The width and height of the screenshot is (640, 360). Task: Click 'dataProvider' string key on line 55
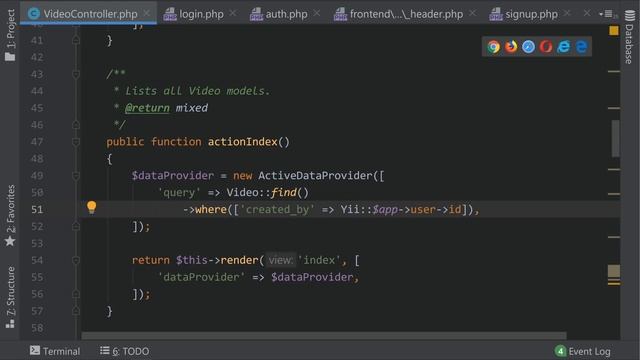(201, 277)
